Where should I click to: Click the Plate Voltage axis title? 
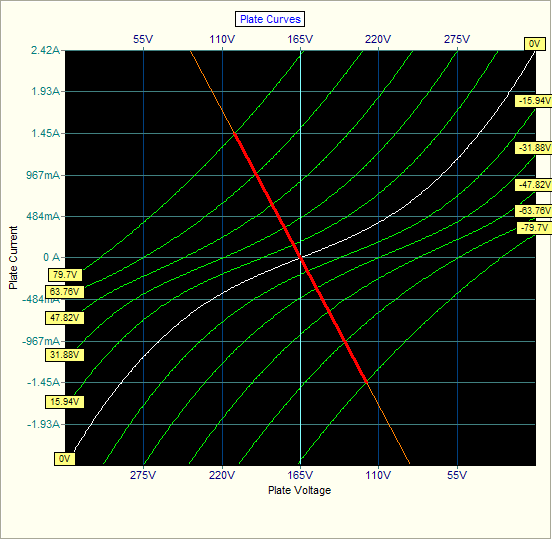tap(300, 490)
